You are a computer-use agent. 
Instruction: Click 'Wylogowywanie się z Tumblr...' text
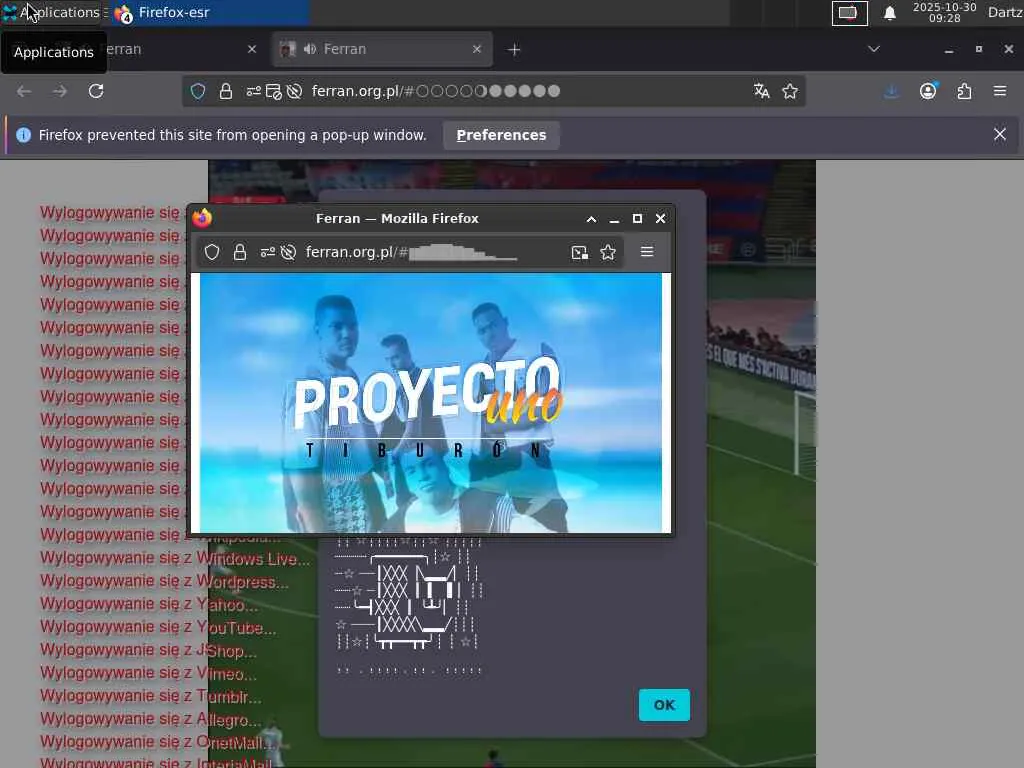tap(151, 696)
